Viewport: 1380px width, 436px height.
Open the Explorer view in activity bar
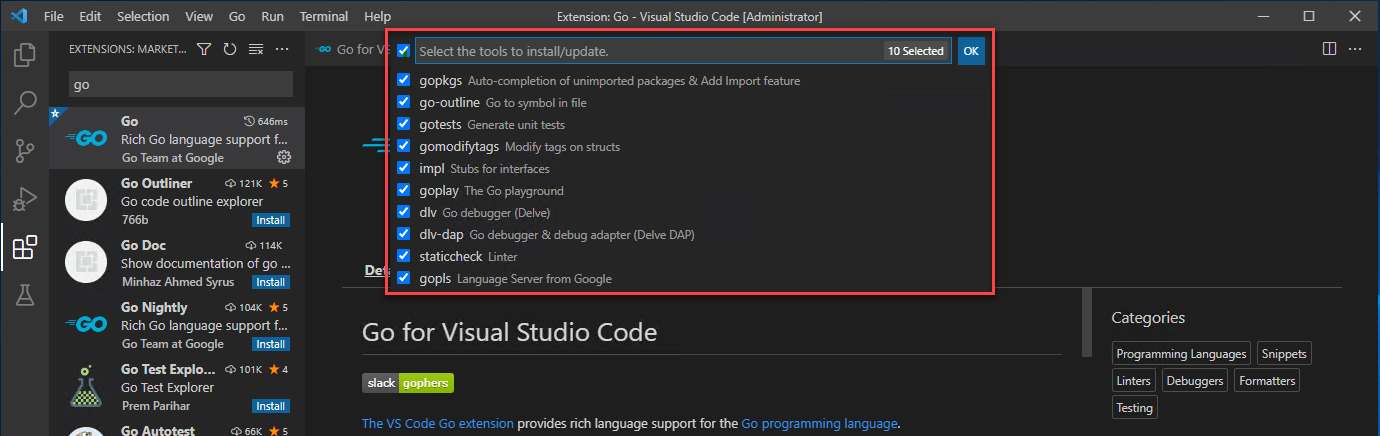[x=25, y=54]
